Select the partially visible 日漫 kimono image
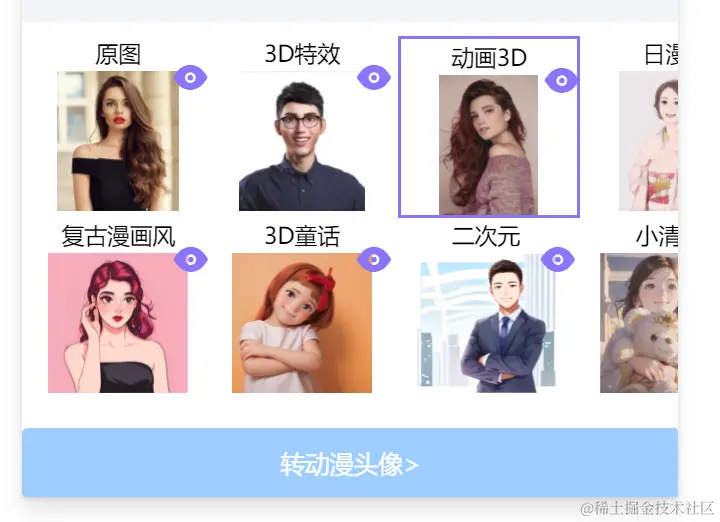The image size is (720, 522). tap(648, 141)
